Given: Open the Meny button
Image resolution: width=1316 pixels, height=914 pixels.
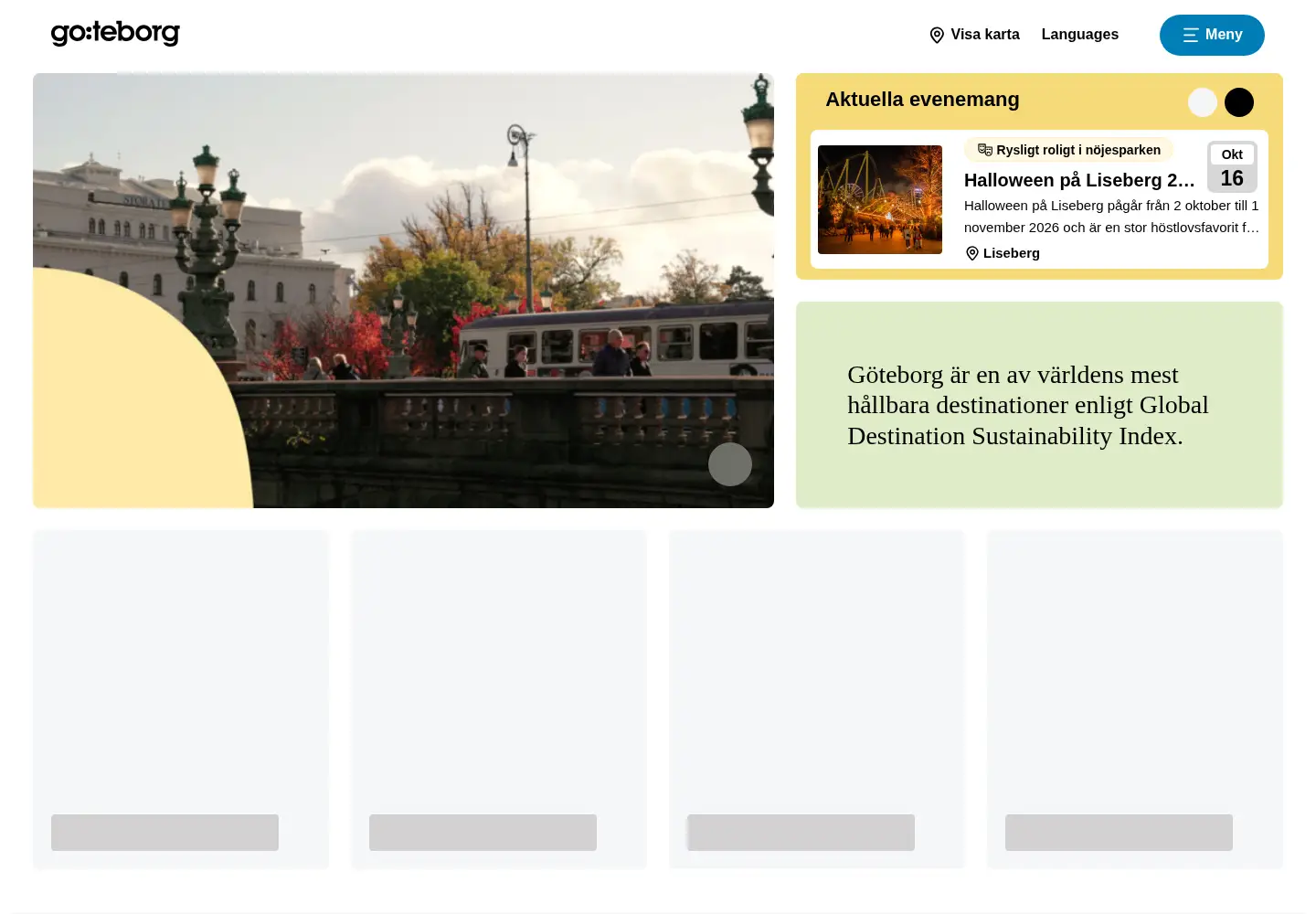Looking at the screenshot, I should click(1212, 35).
